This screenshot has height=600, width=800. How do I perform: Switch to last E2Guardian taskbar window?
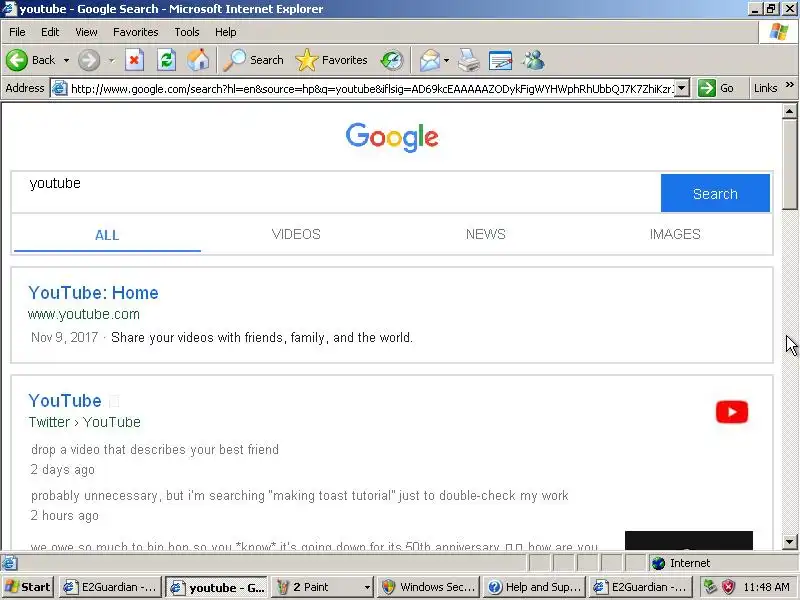(640, 587)
